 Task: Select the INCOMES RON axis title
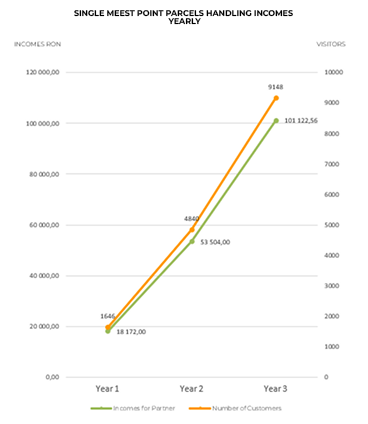click(37, 44)
